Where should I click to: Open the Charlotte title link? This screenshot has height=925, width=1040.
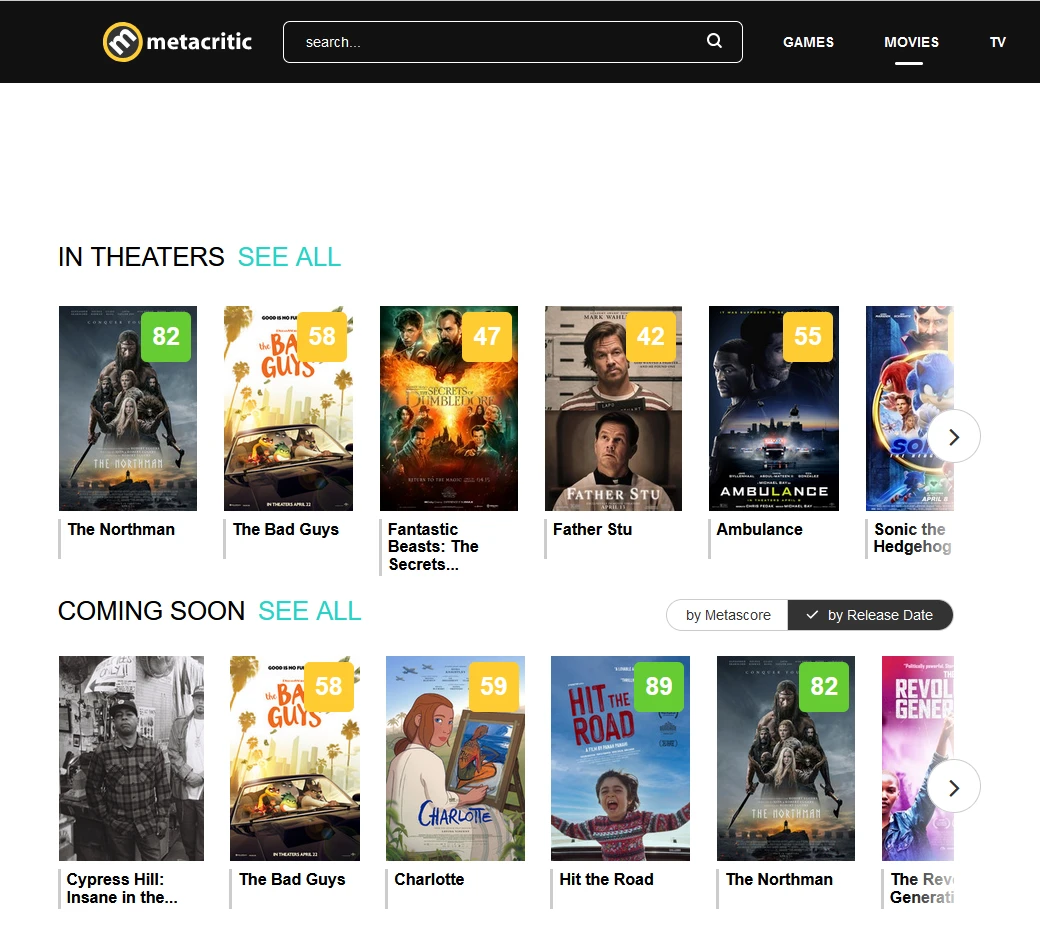pyautogui.click(x=429, y=879)
